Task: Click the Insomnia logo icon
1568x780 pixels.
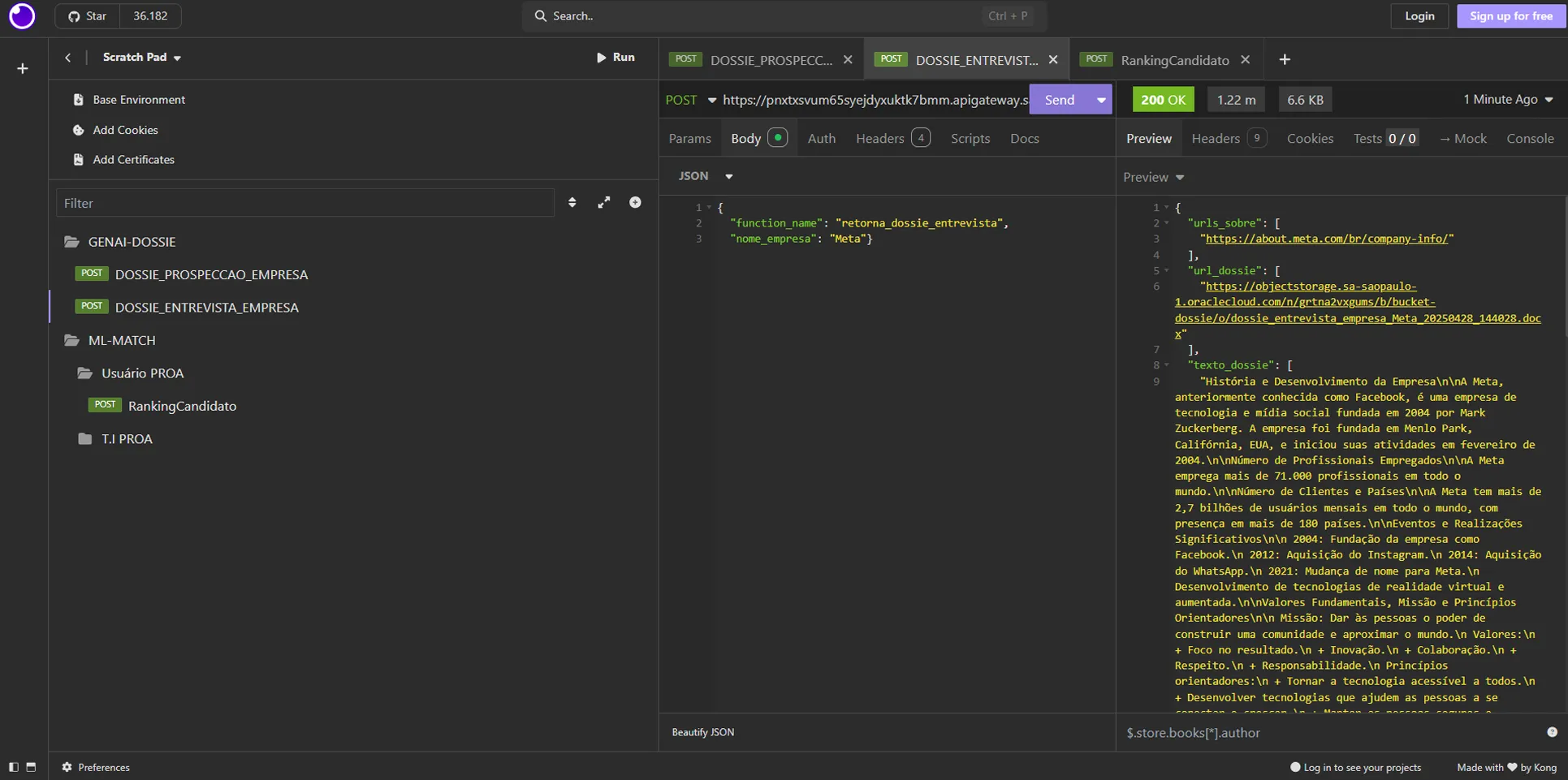Action: pos(22,16)
